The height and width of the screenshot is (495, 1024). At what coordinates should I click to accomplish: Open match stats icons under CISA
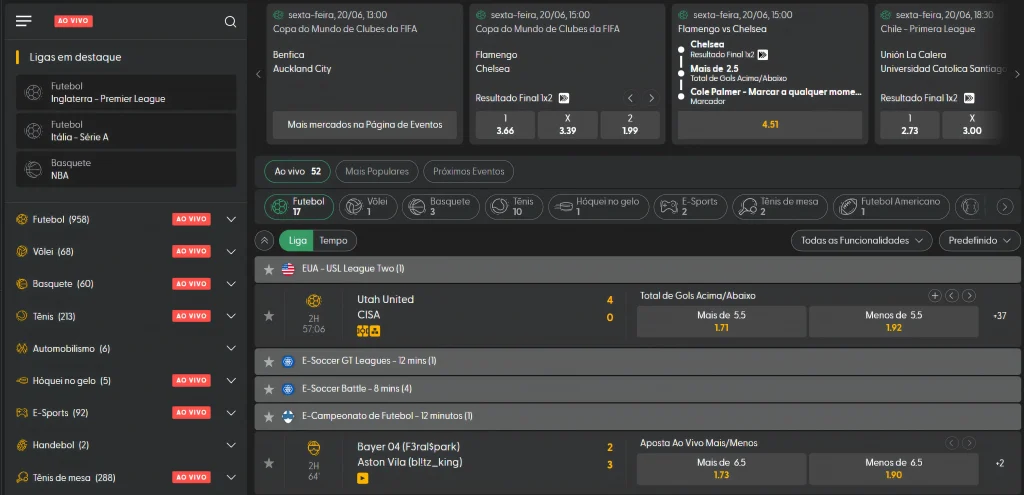coord(368,331)
